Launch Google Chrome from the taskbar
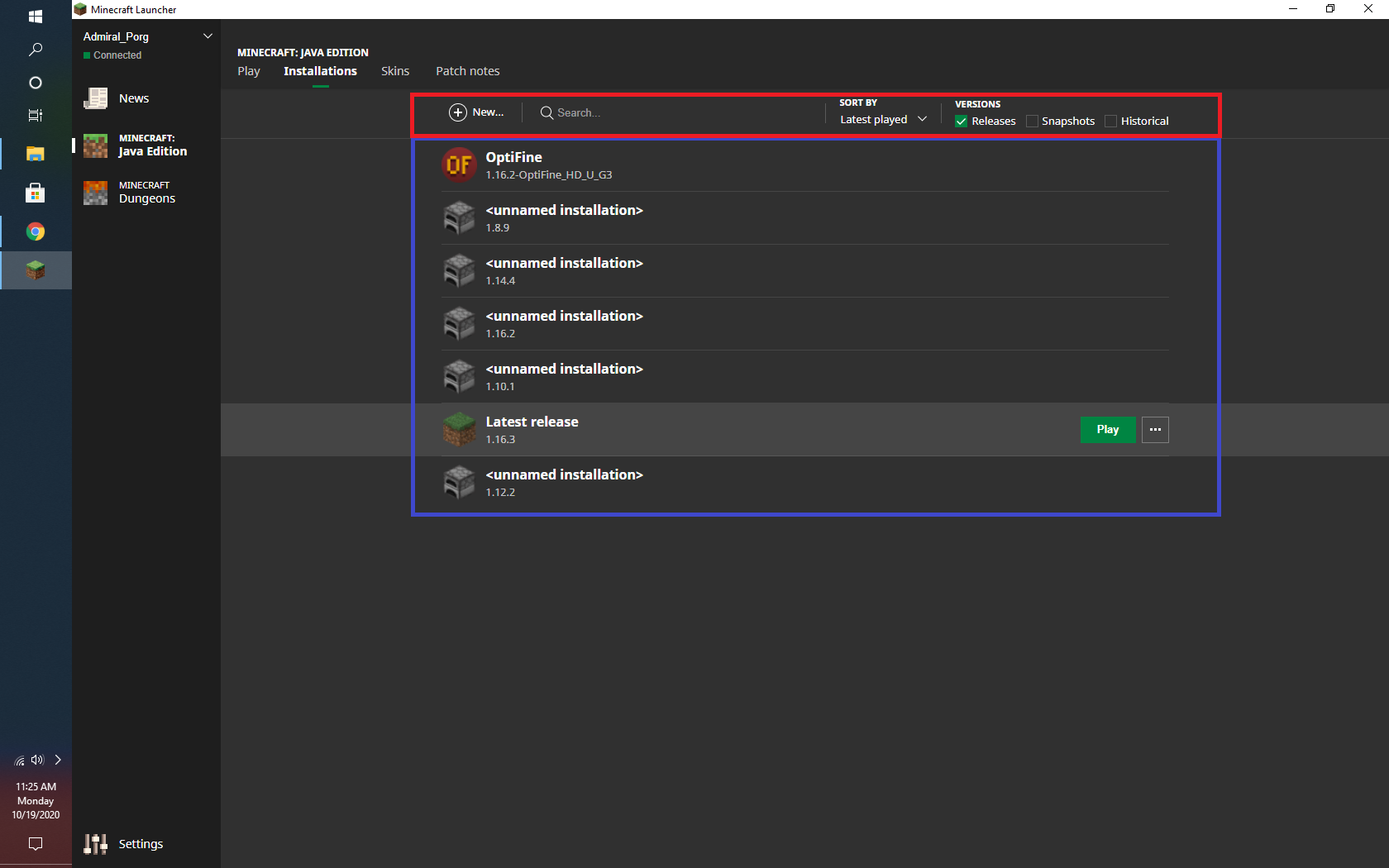 [35, 231]
